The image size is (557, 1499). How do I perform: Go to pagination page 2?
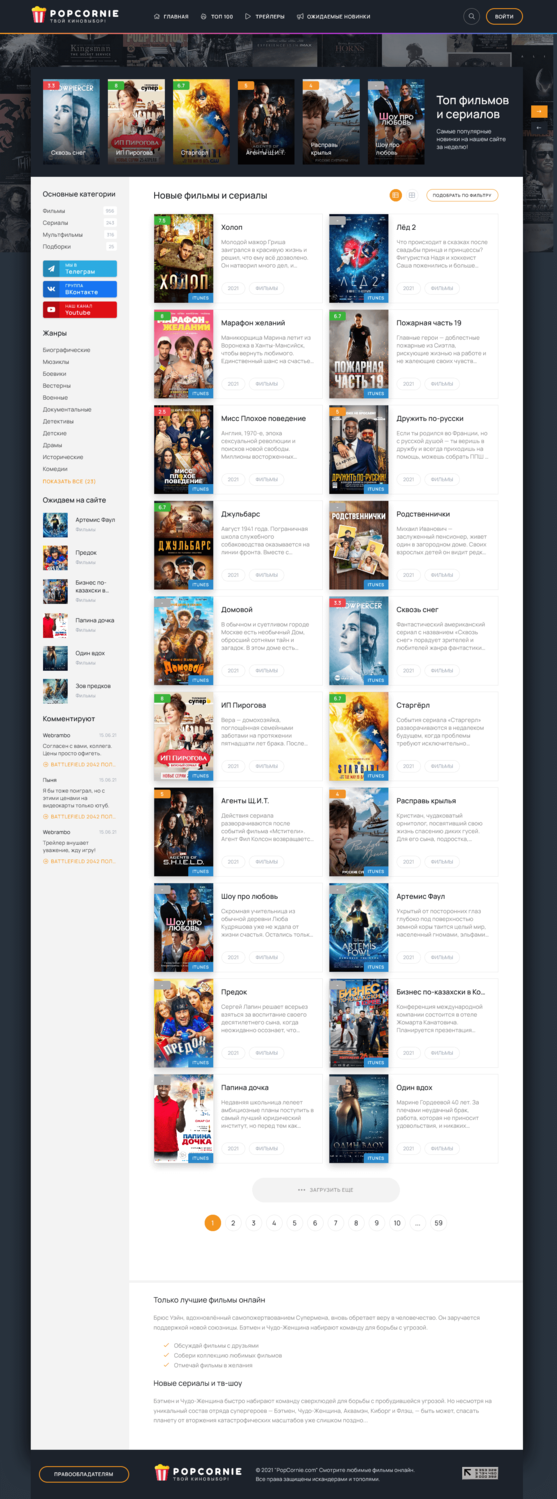pos(233,1223)
